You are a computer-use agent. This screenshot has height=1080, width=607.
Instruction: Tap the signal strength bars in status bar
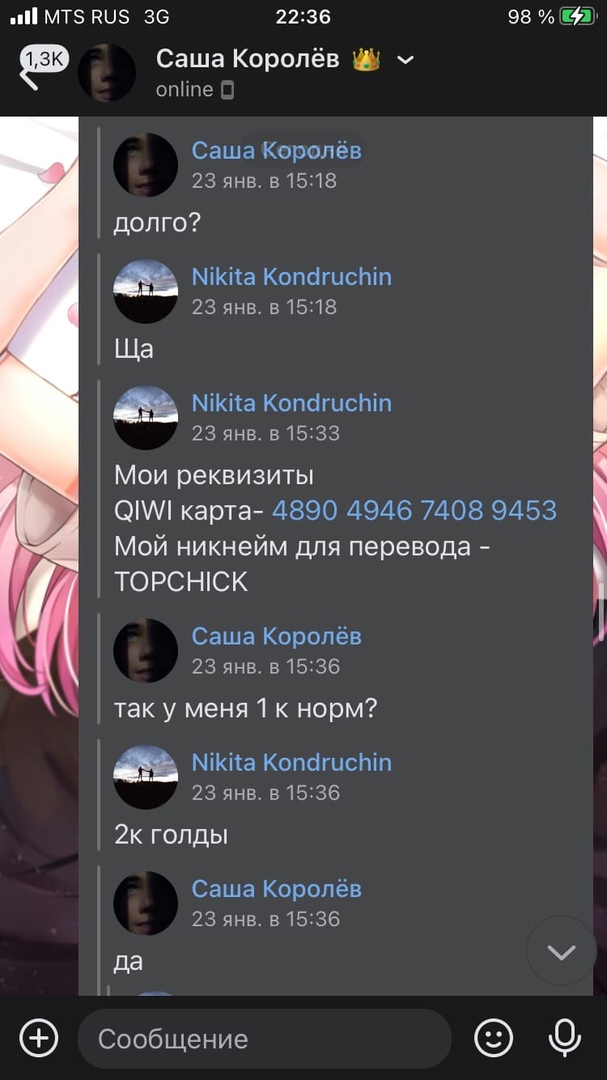[x=24, y=17]
